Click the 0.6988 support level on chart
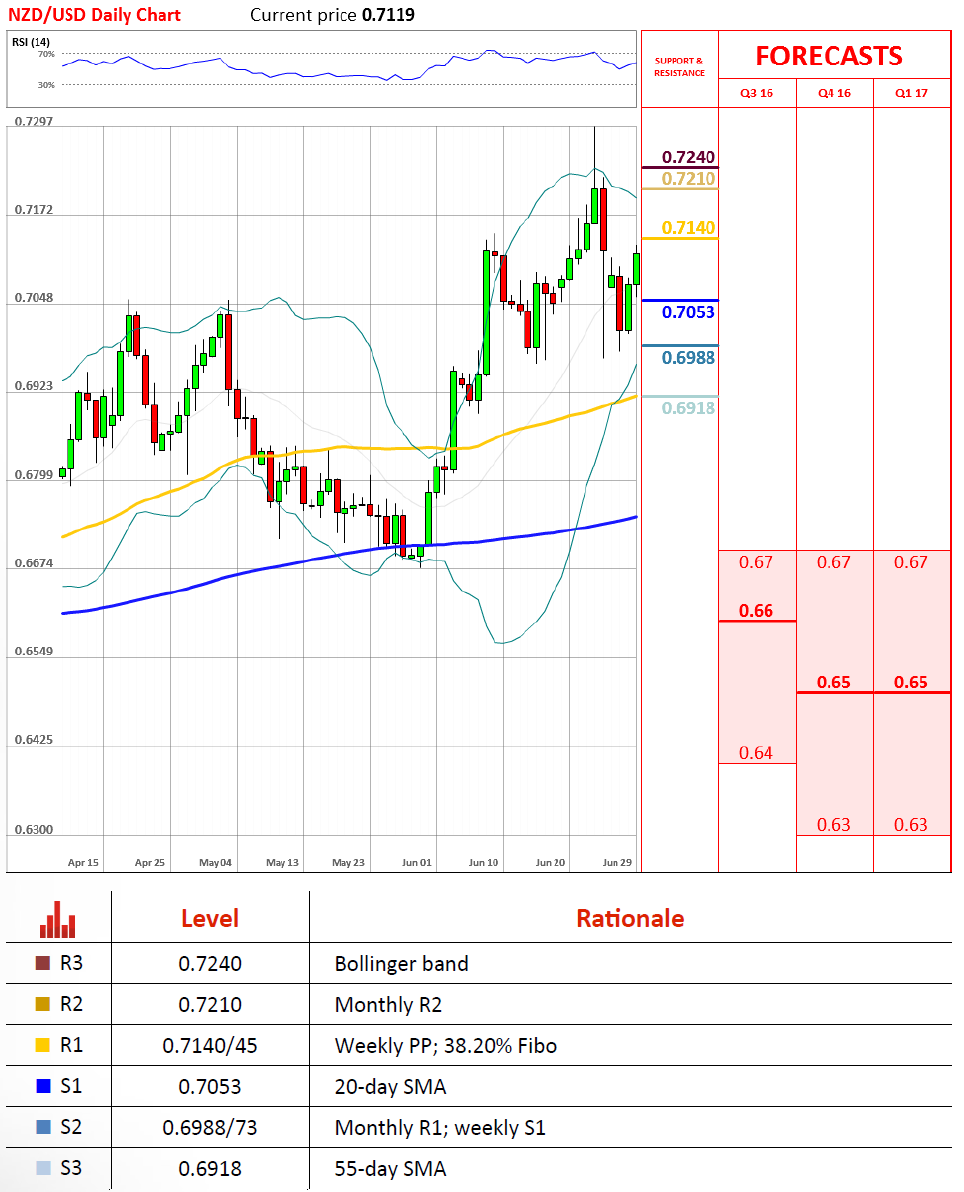Image resolution: width=964 pixels, height=1192 pixels. [688, 358]
